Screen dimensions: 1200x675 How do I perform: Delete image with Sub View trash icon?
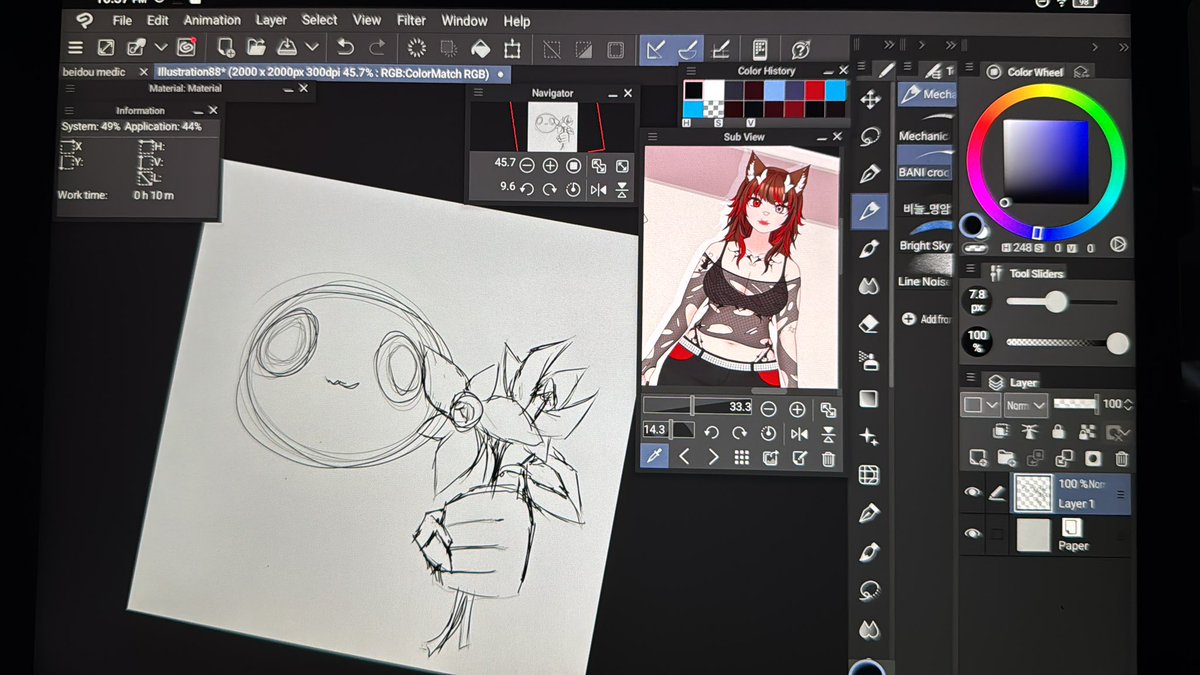828,458
